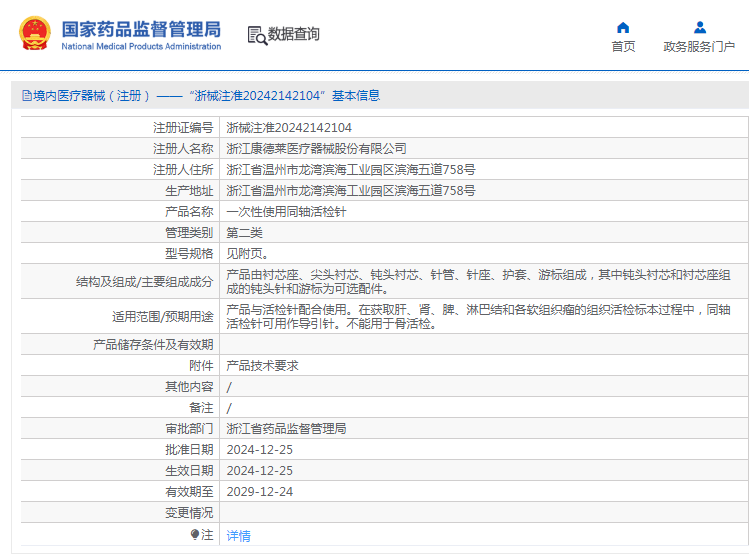Click the bulb icon beside 注

195,535
